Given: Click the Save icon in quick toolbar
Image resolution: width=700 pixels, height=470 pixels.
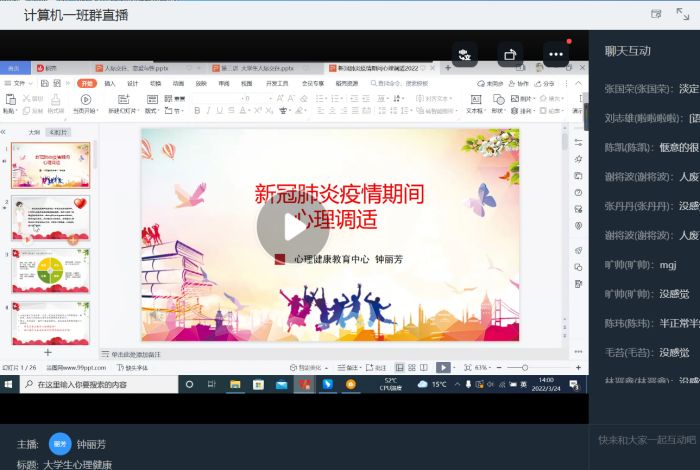Looking at the screenshot, I should tap(44, 83).
